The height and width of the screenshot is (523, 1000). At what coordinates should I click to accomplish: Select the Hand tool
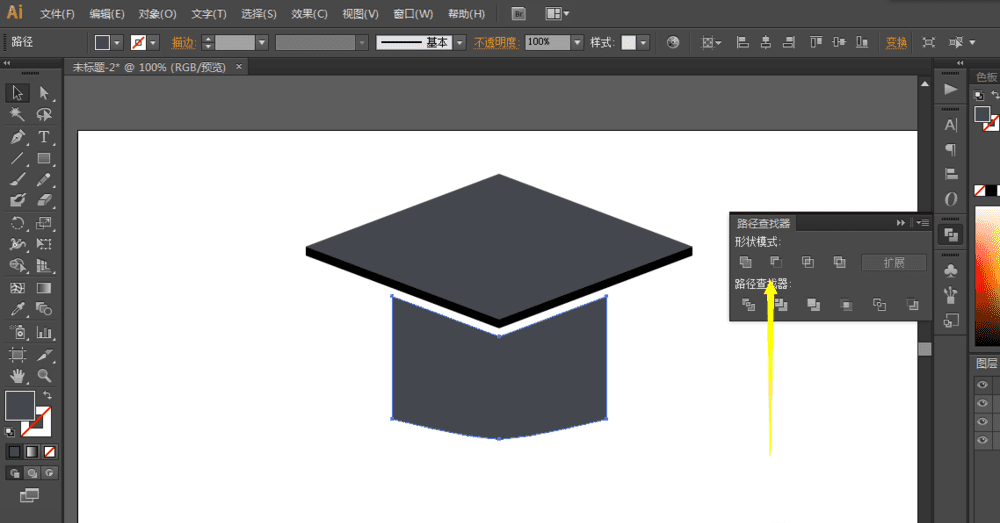(17, 376)
